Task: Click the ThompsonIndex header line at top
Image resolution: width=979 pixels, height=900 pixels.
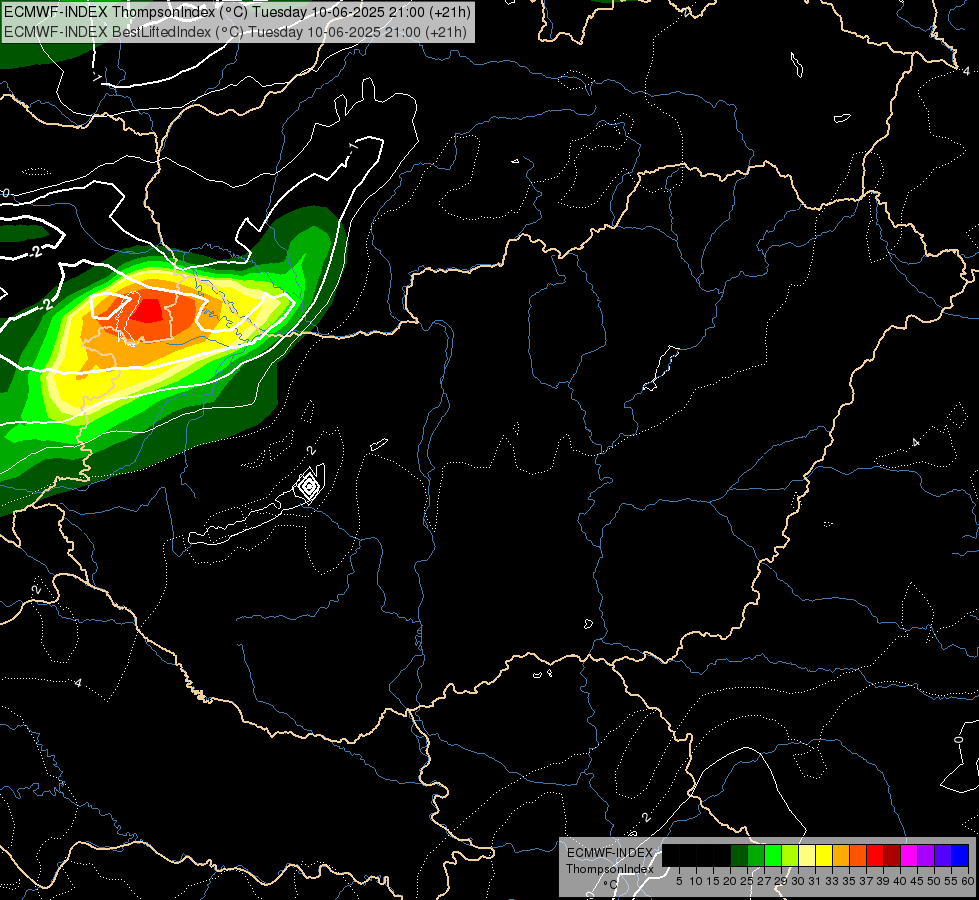Action: (x=237, y=12)
